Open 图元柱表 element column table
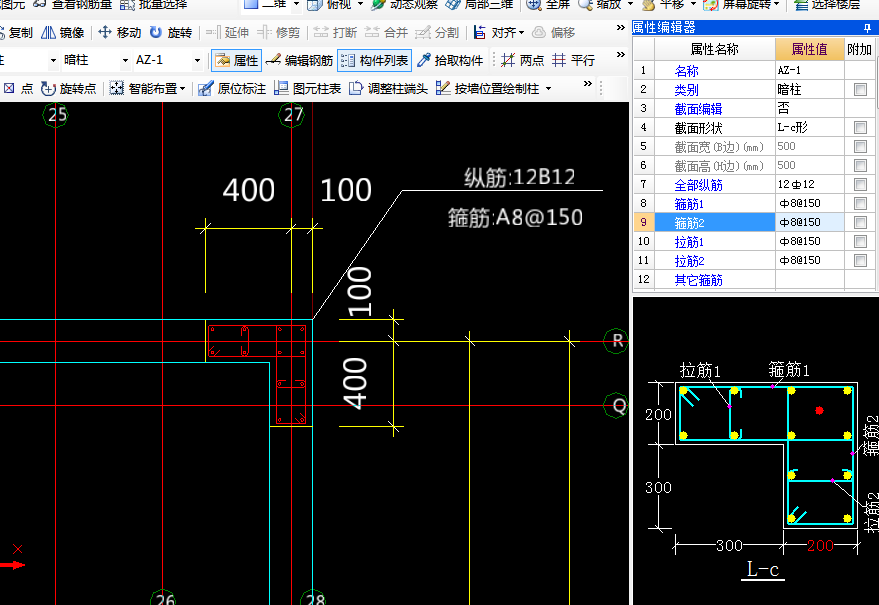The height and width of the screenshot is (605, 879). (x=308, y=89)
